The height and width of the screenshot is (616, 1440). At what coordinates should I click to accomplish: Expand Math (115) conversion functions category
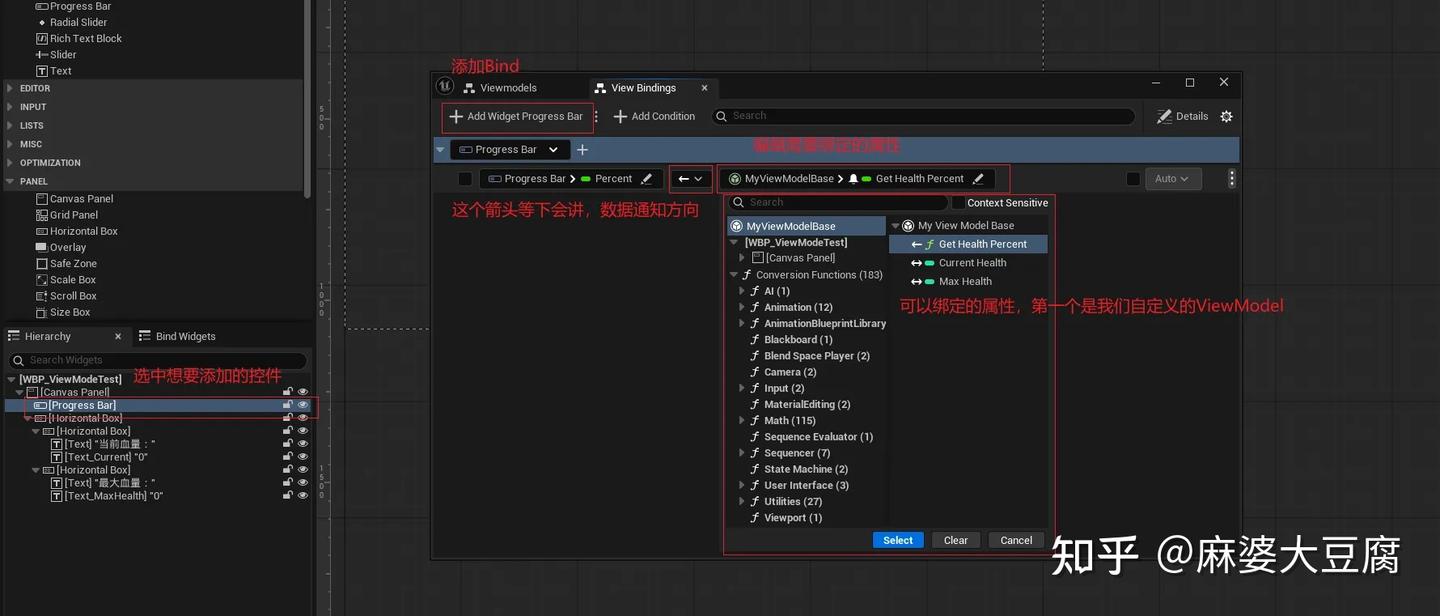(x=742, y=421)
